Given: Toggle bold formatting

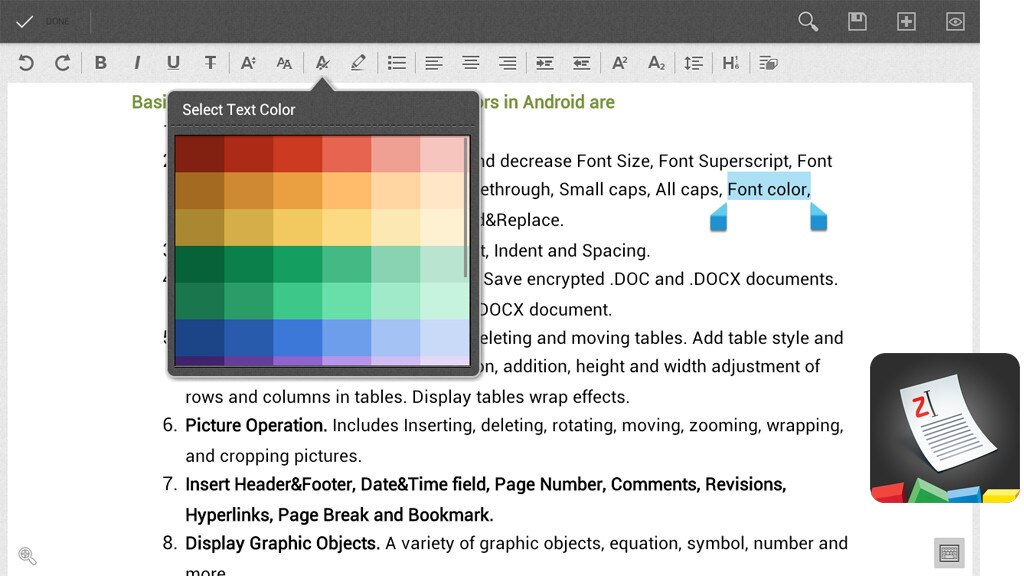Looking at the screenshot, I should coord(100,63).
